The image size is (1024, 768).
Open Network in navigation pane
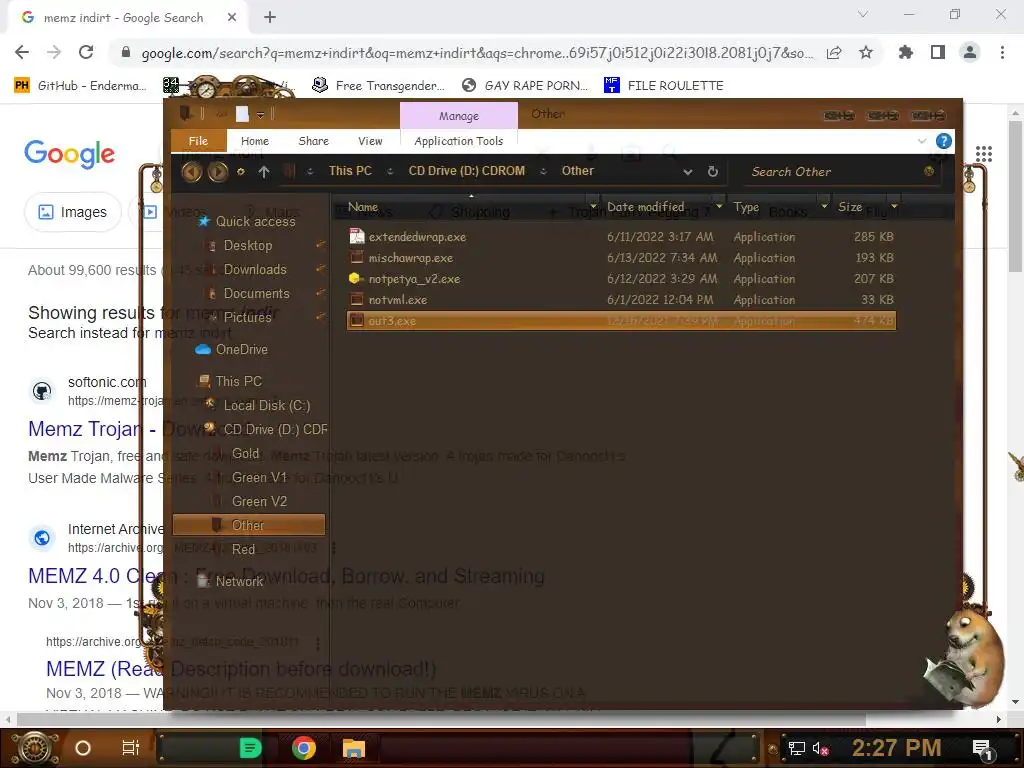point(239,581)
